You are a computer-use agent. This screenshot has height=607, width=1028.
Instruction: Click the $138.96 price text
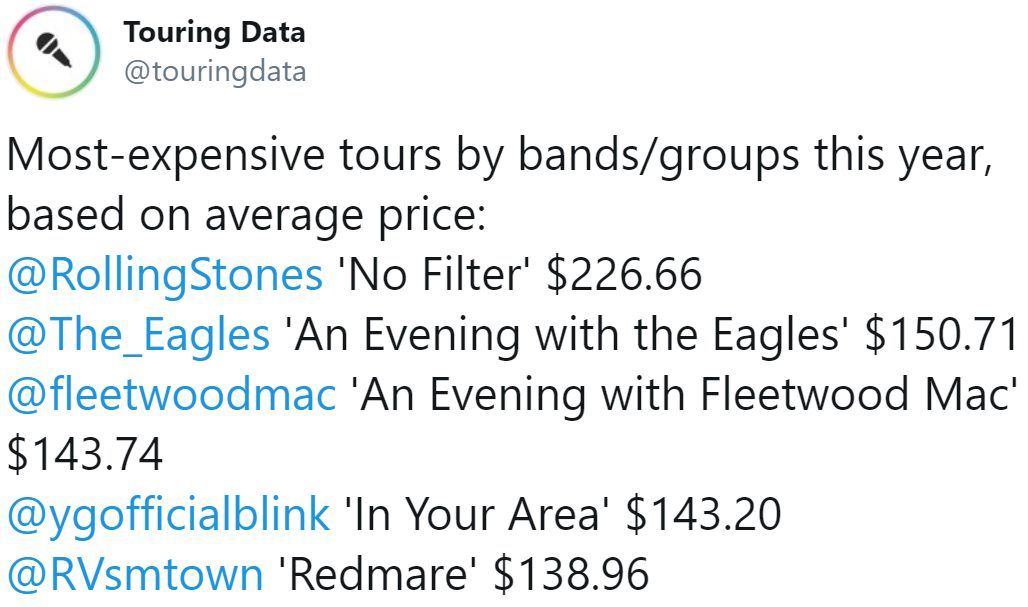pos(573,574)
